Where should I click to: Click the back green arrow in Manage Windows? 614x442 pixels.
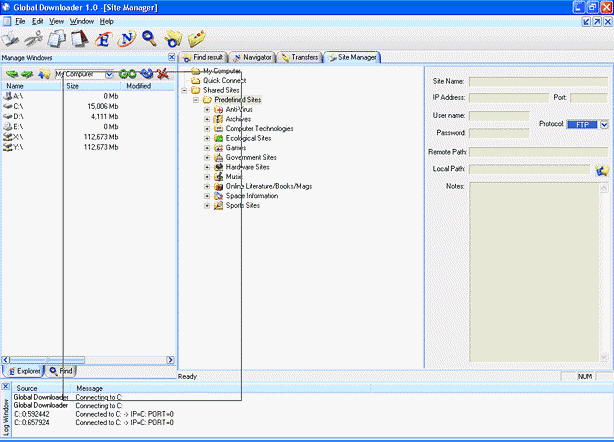(12, 74)
